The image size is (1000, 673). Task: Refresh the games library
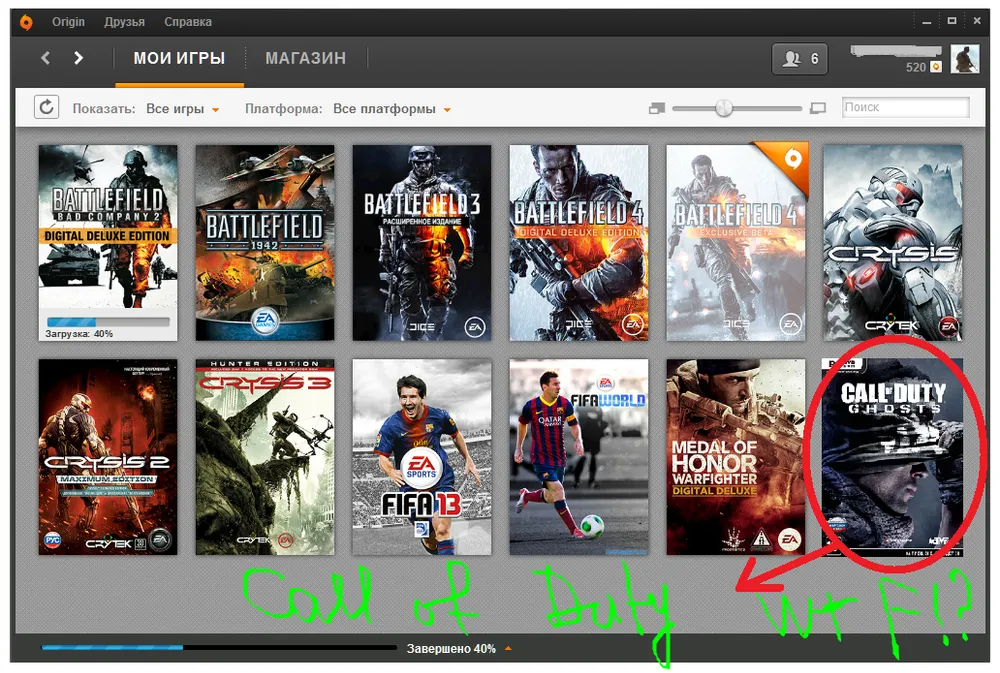tap(47, 107)
